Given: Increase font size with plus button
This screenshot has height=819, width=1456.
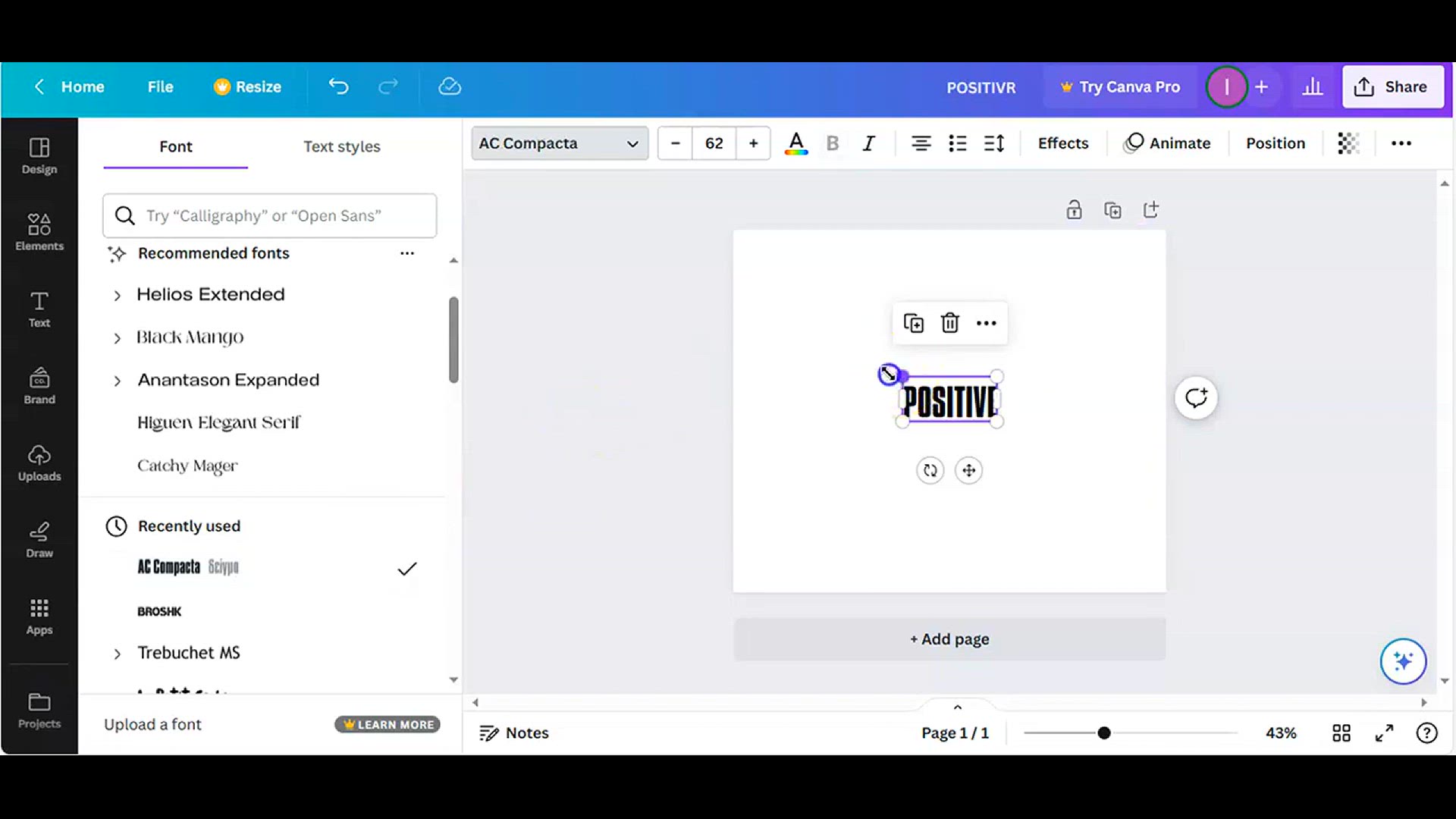Looking at the screenshot, I should coord(753,143).
